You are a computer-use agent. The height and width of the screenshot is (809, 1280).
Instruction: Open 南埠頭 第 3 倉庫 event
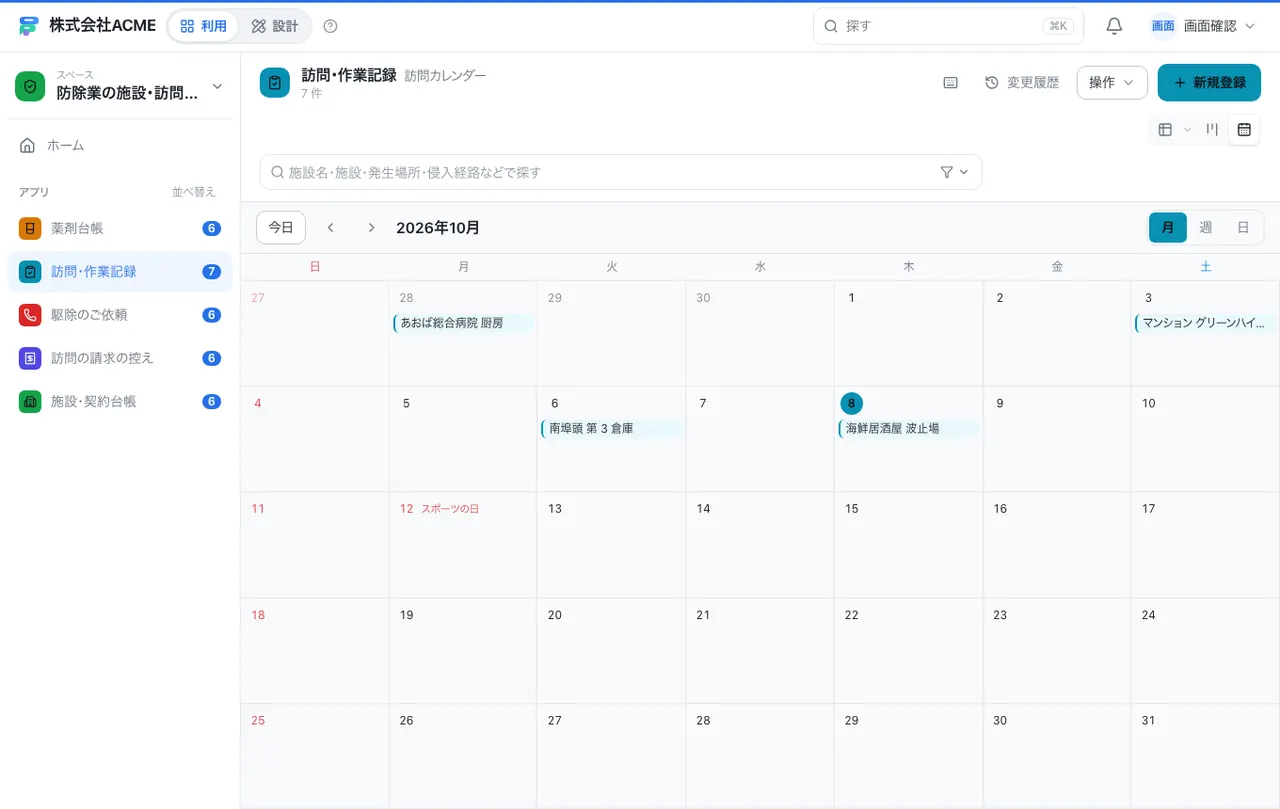pos(611,429)
